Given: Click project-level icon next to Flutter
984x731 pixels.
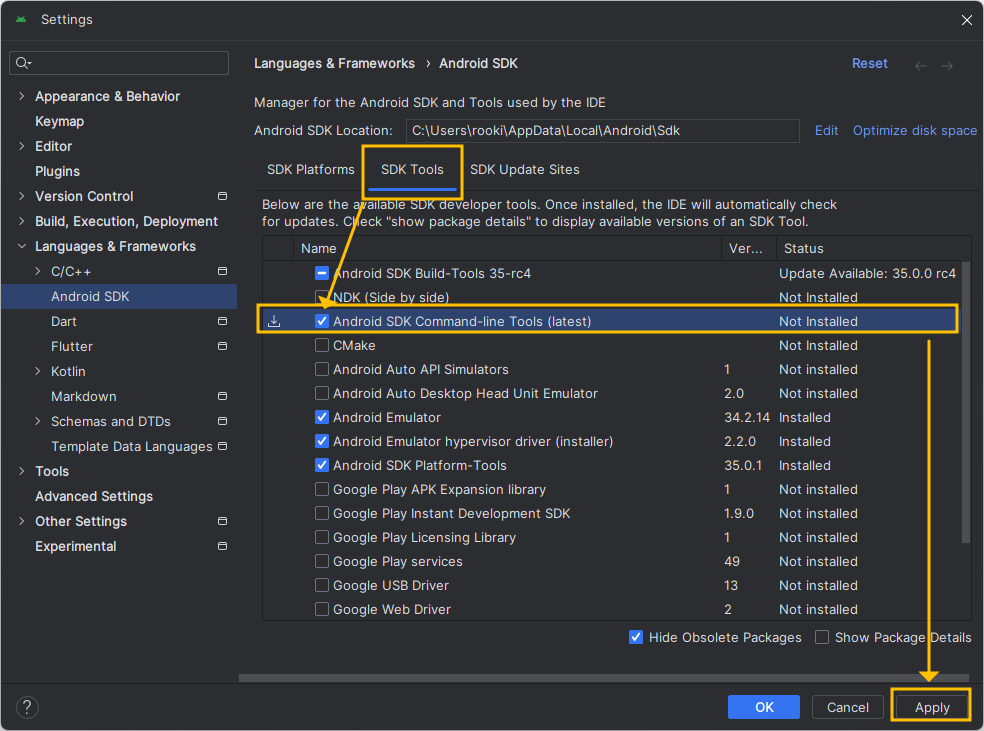Looking at the screenshot, I should [222, 346].
